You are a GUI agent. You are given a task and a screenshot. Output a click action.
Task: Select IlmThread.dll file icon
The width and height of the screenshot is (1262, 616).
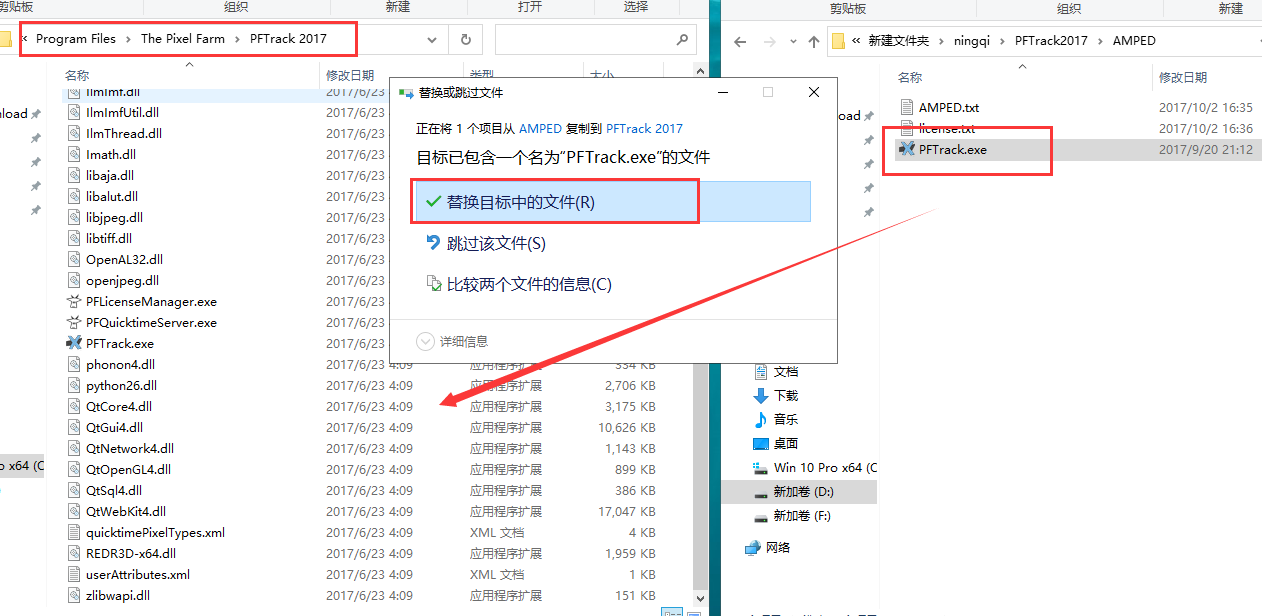tap(74, 134)
